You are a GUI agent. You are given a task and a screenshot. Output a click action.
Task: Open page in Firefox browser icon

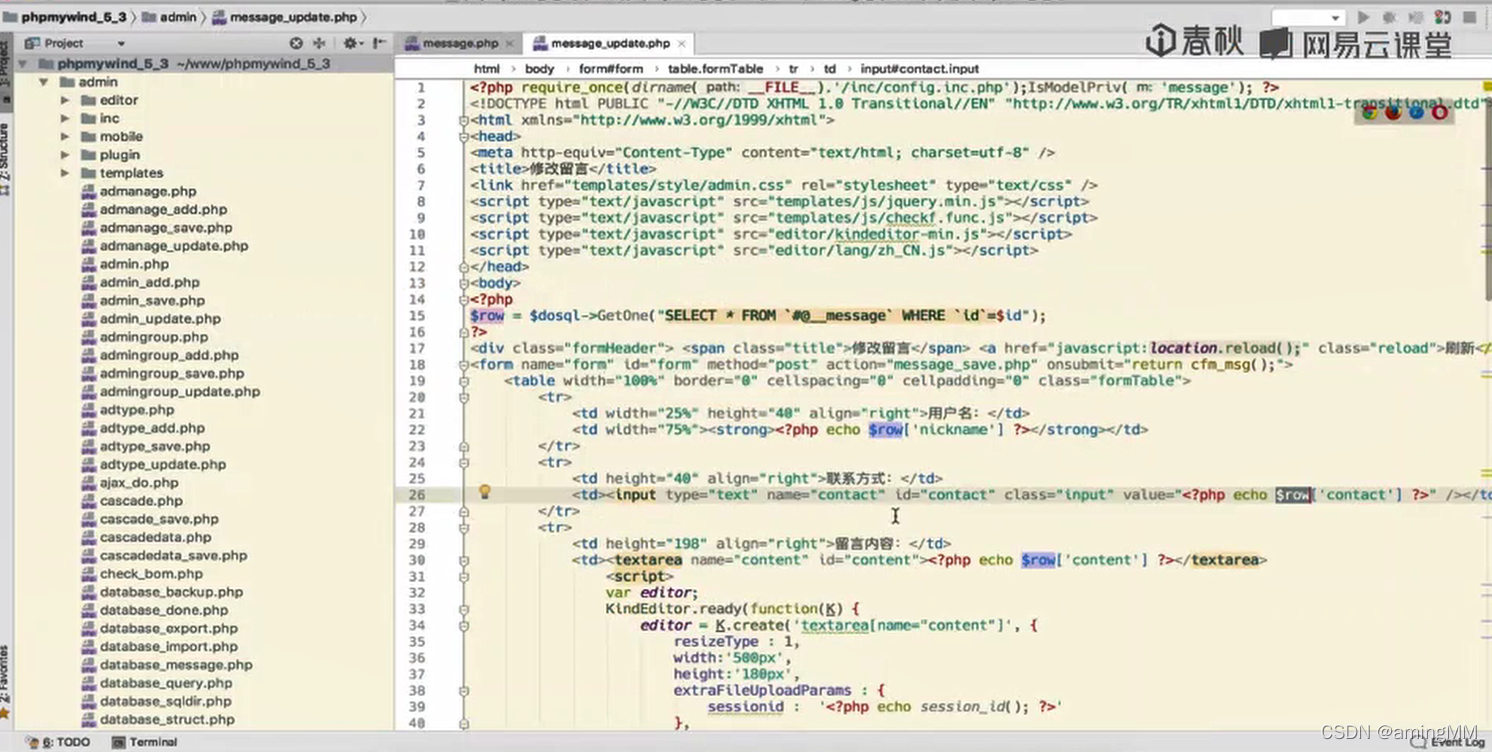[x=1393, y=112]
